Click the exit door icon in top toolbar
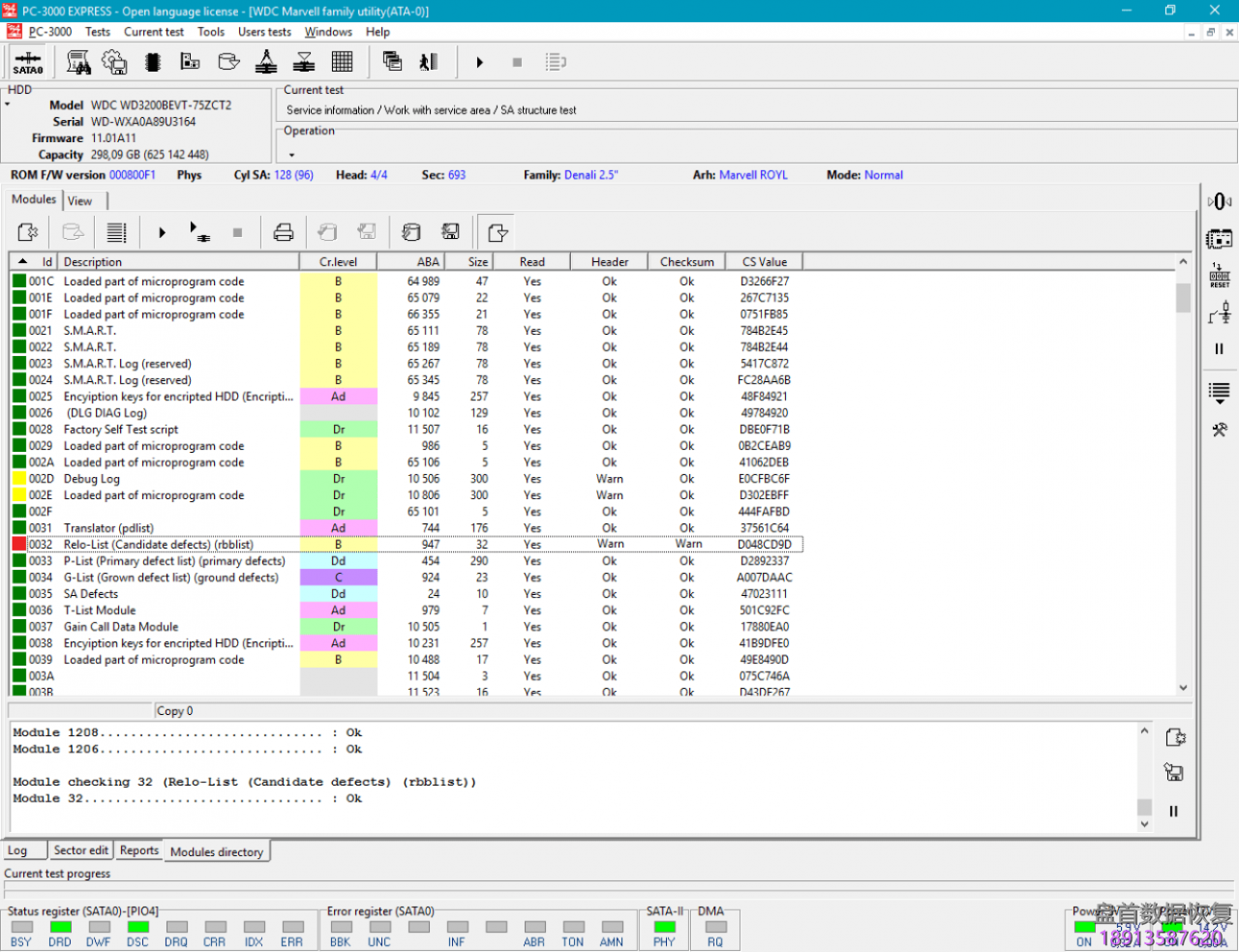This screenshot has width=1239, height=952. (x=428, y=63)
